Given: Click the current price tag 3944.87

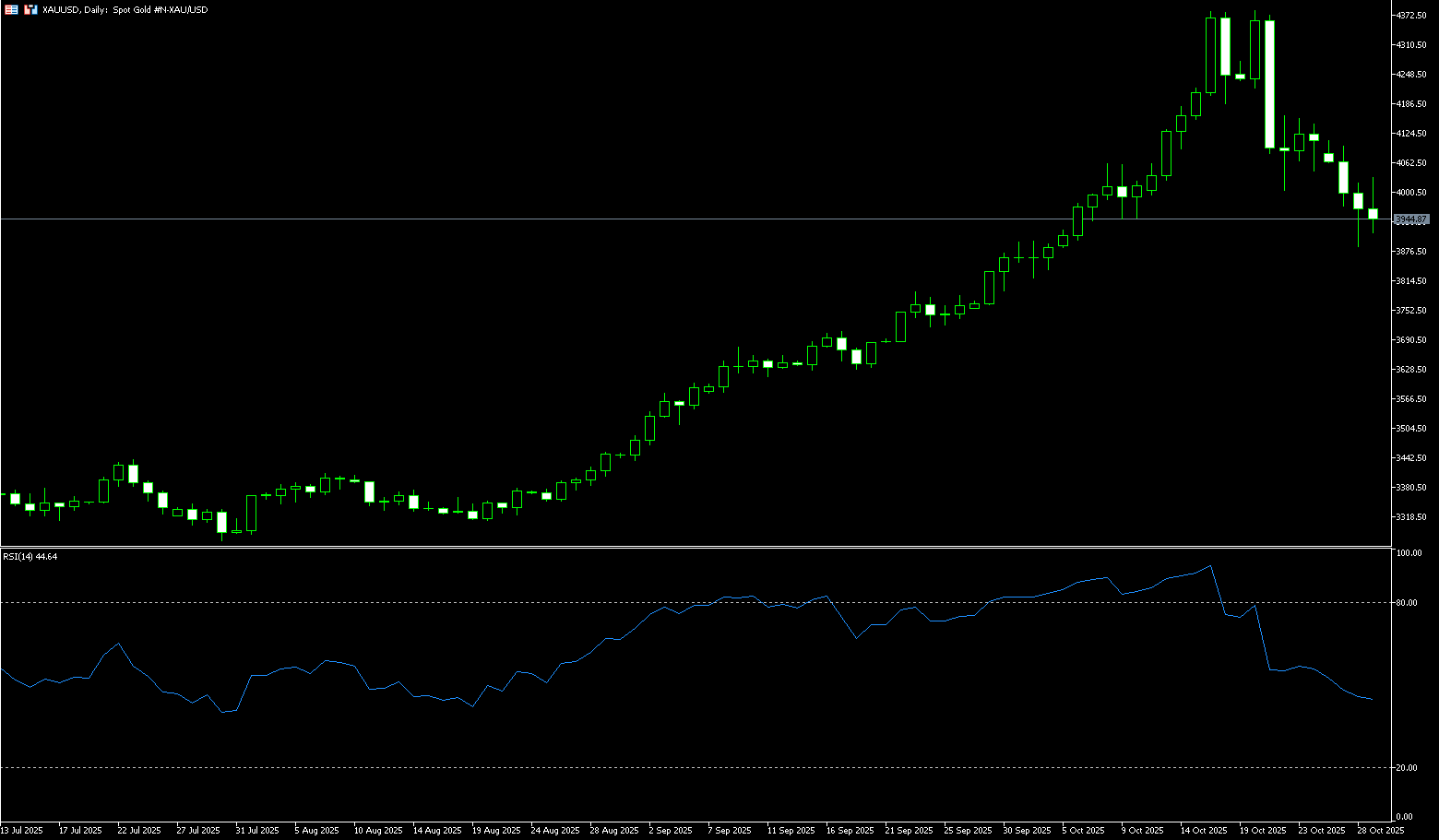Looking at the screenshot, I should pos(1411,219).
